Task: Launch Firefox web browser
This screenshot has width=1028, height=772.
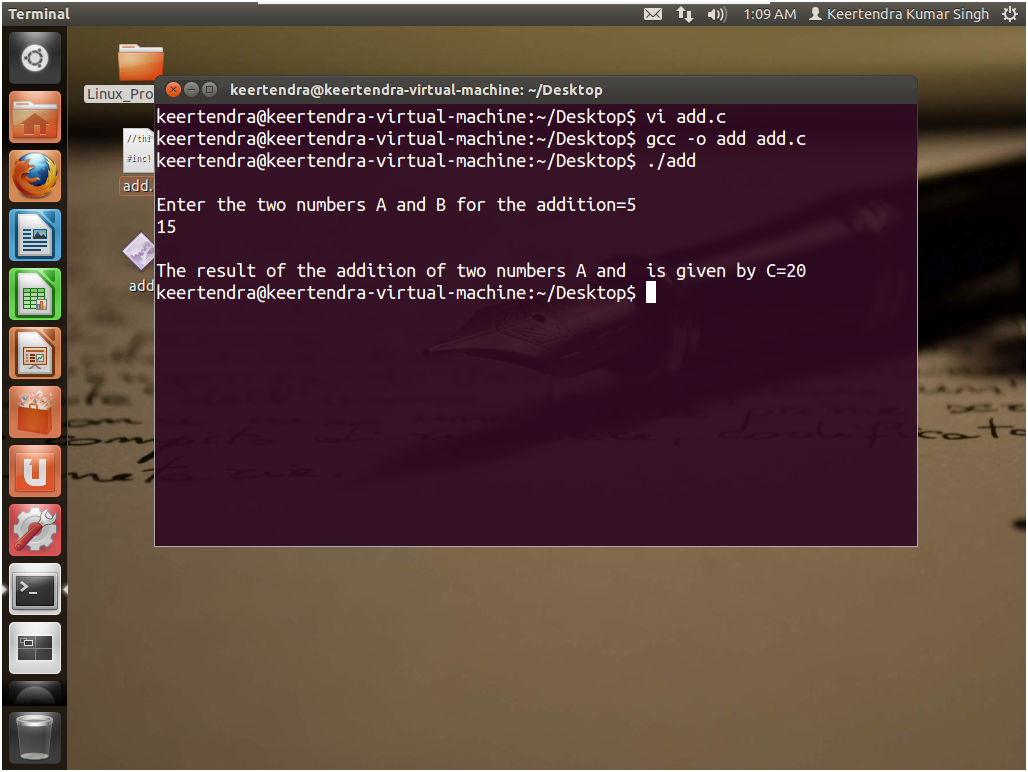Action: 35,176
